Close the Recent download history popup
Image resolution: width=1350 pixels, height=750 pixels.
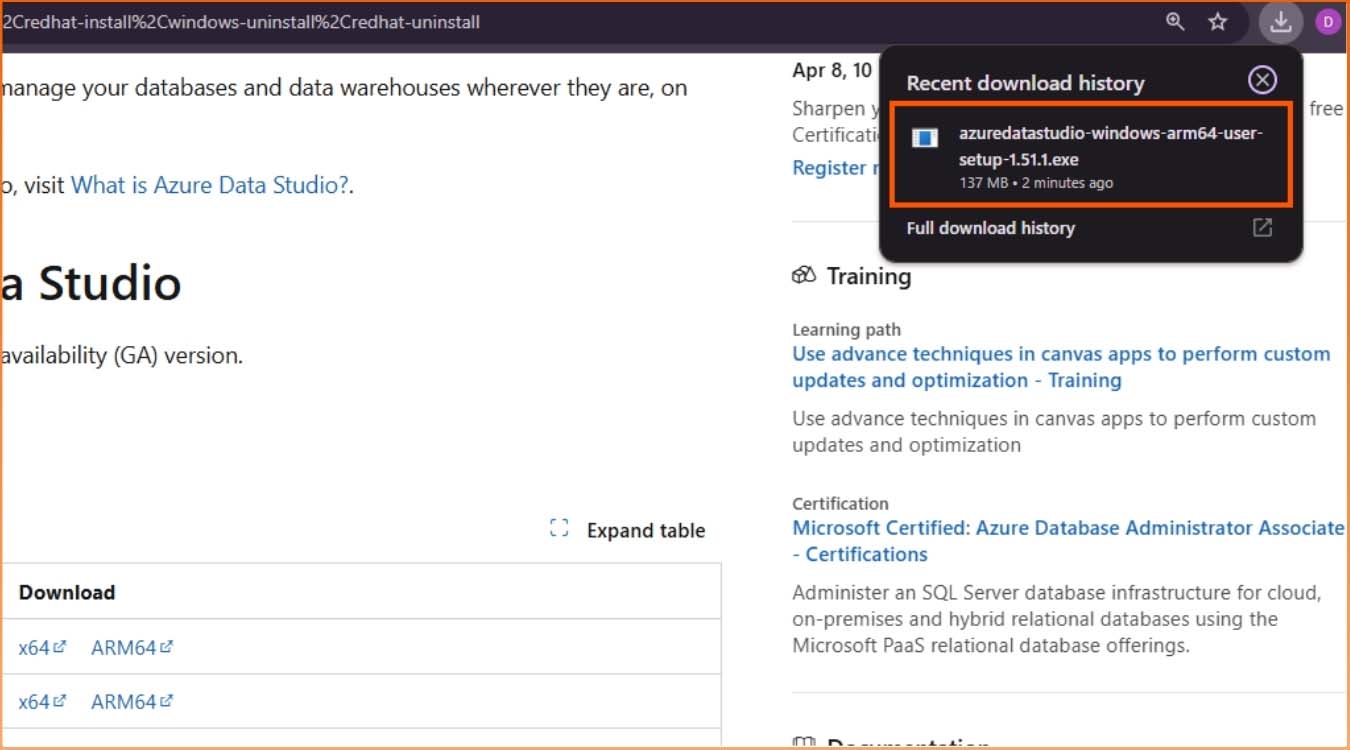pyautogui.click(x=1262, y=80)
